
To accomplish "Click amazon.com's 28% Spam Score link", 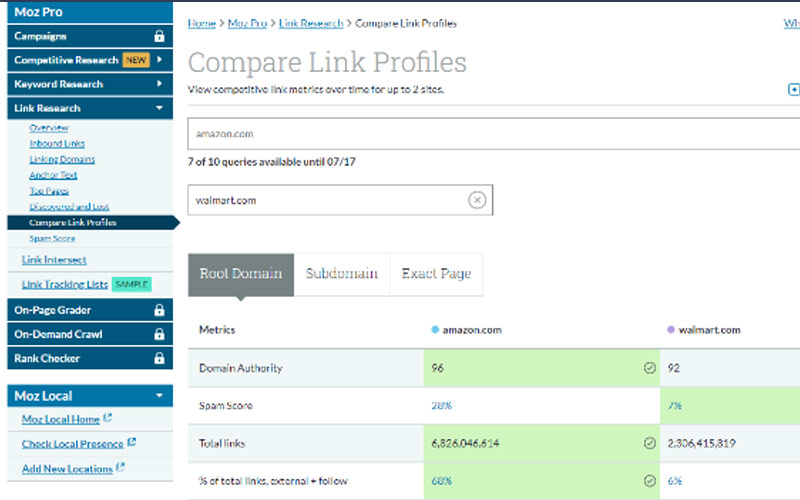I will click(x=442, y=406).
